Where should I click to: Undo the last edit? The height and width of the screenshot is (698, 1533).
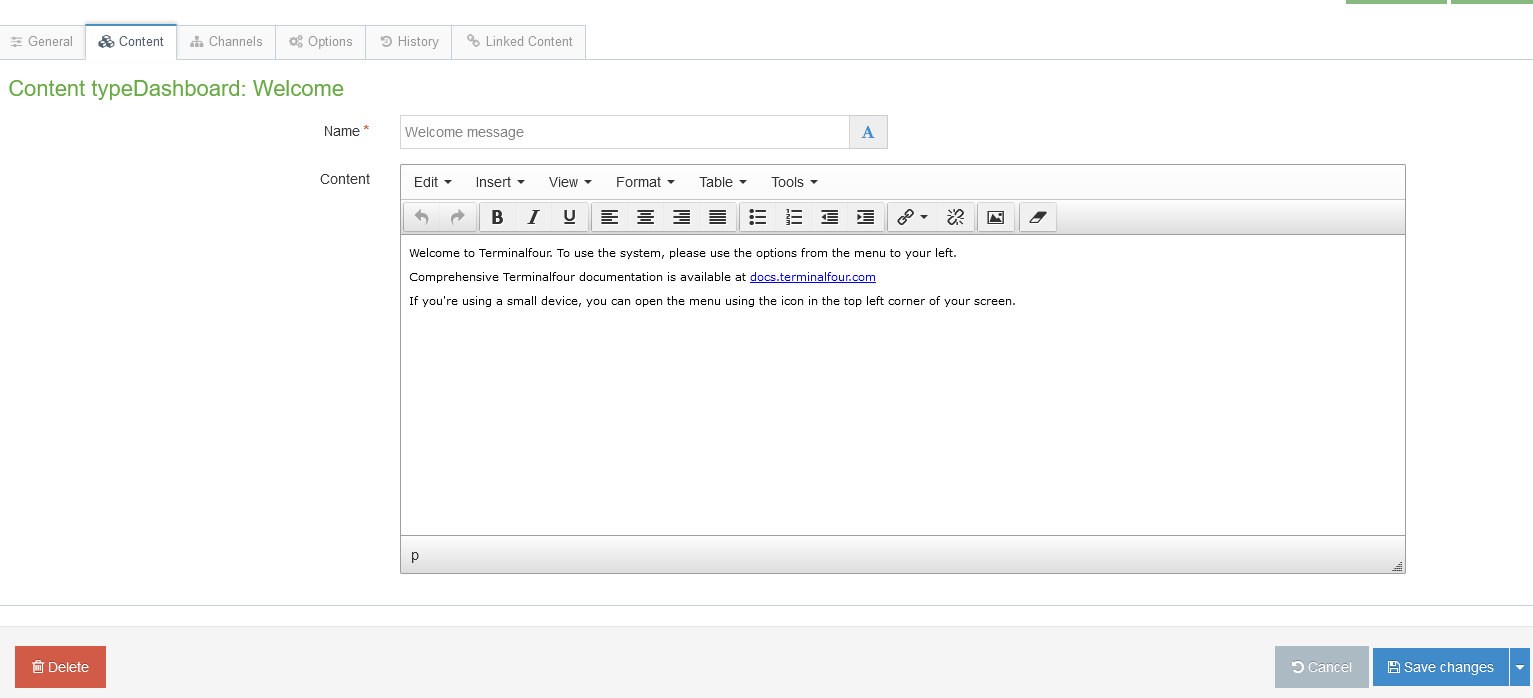[x=421, y=217]
